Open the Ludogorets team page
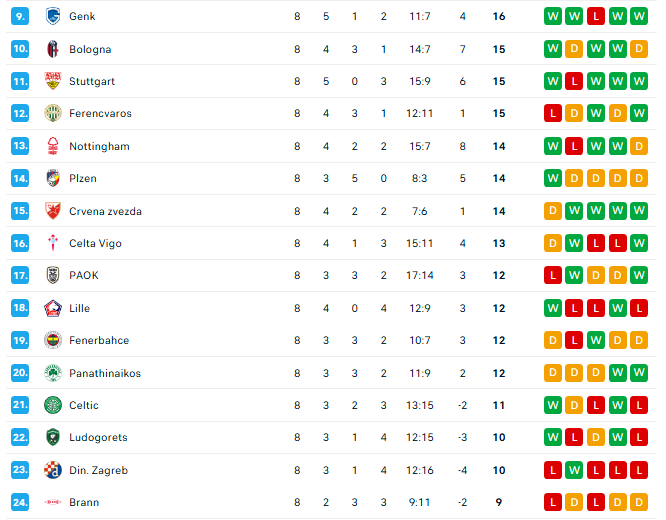 [98, 437]
